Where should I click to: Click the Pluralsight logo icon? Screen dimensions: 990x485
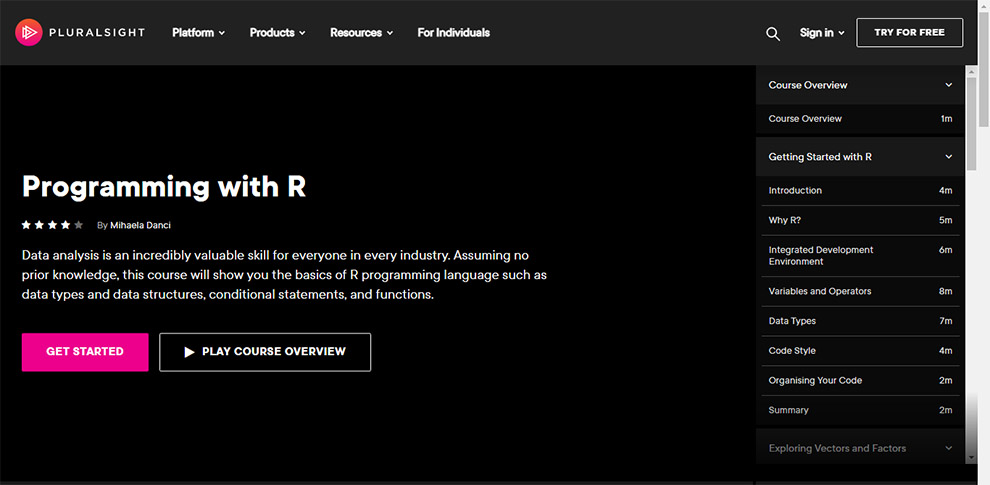tap(28, 32)
